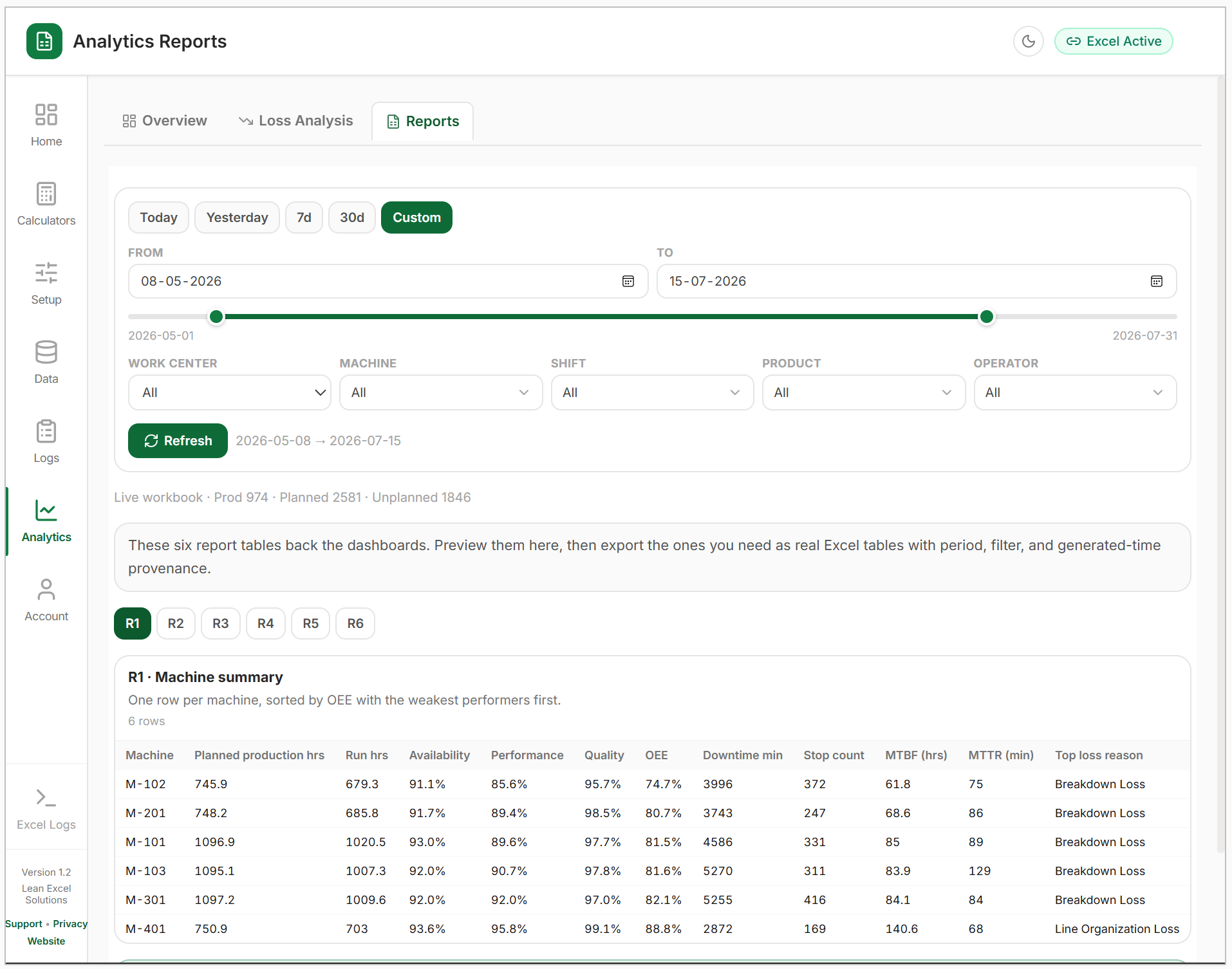Click the Downtime min column header

[x=743, y=755]
